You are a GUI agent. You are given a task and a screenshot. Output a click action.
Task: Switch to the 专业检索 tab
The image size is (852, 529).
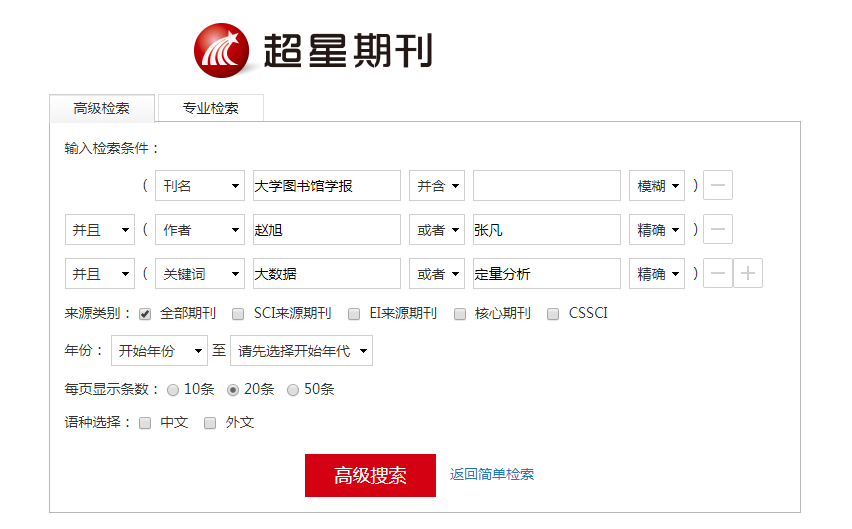[211, 108]
